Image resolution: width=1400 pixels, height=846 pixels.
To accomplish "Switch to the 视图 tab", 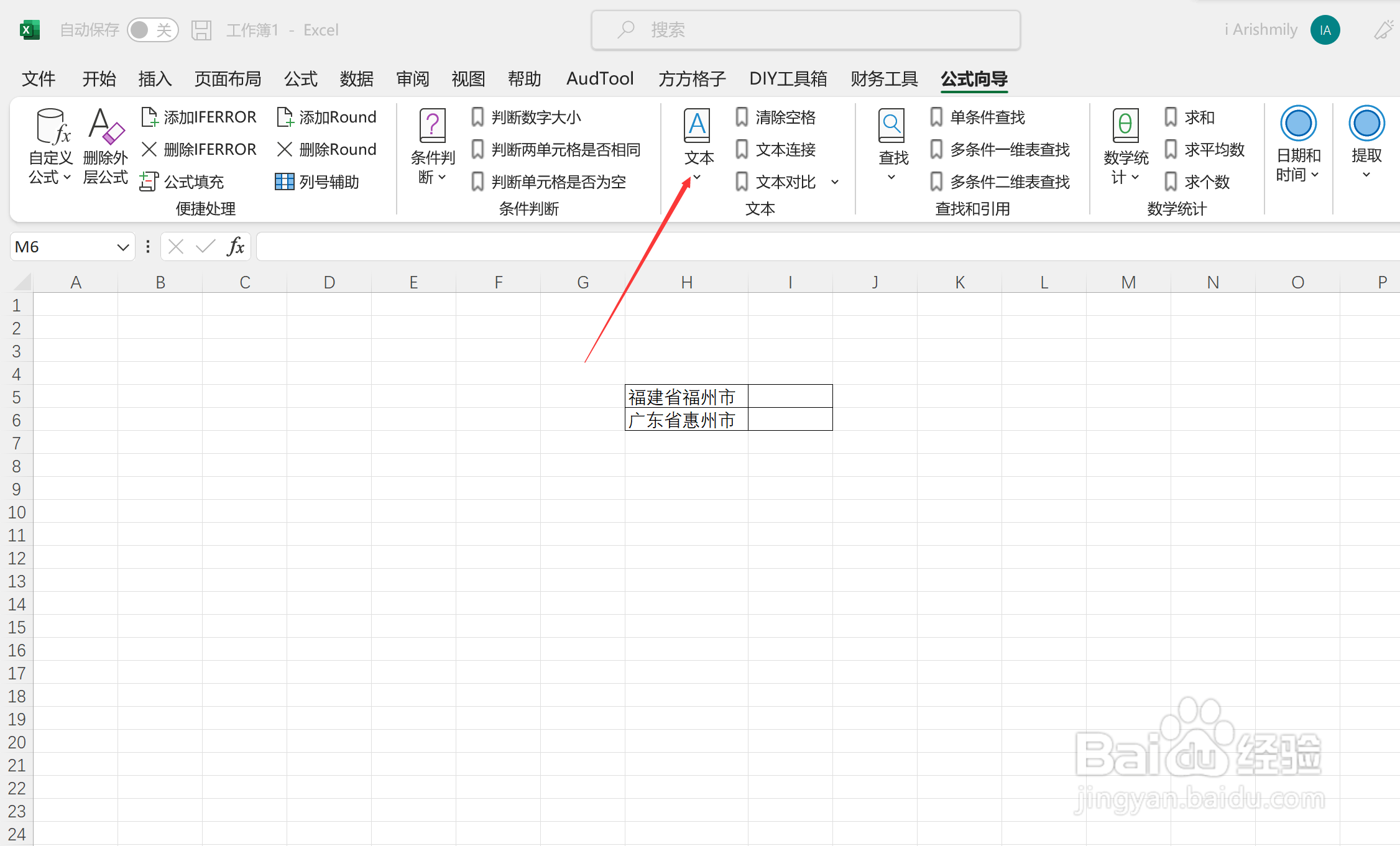I will pyautogui.click(x=468, y=79).
